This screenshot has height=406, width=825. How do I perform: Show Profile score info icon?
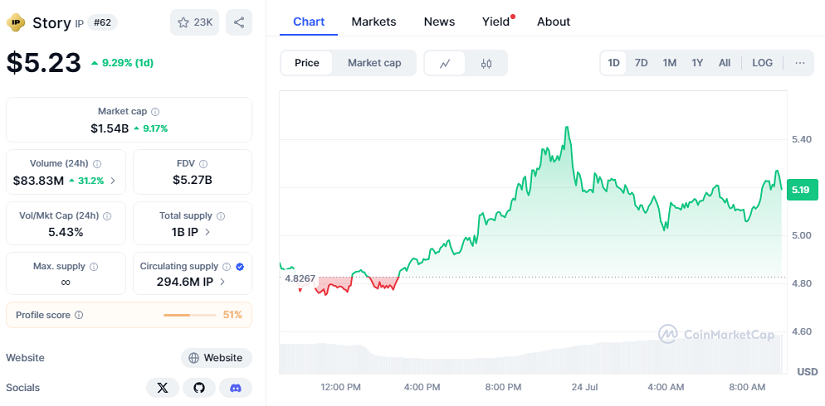pos(79,315)
